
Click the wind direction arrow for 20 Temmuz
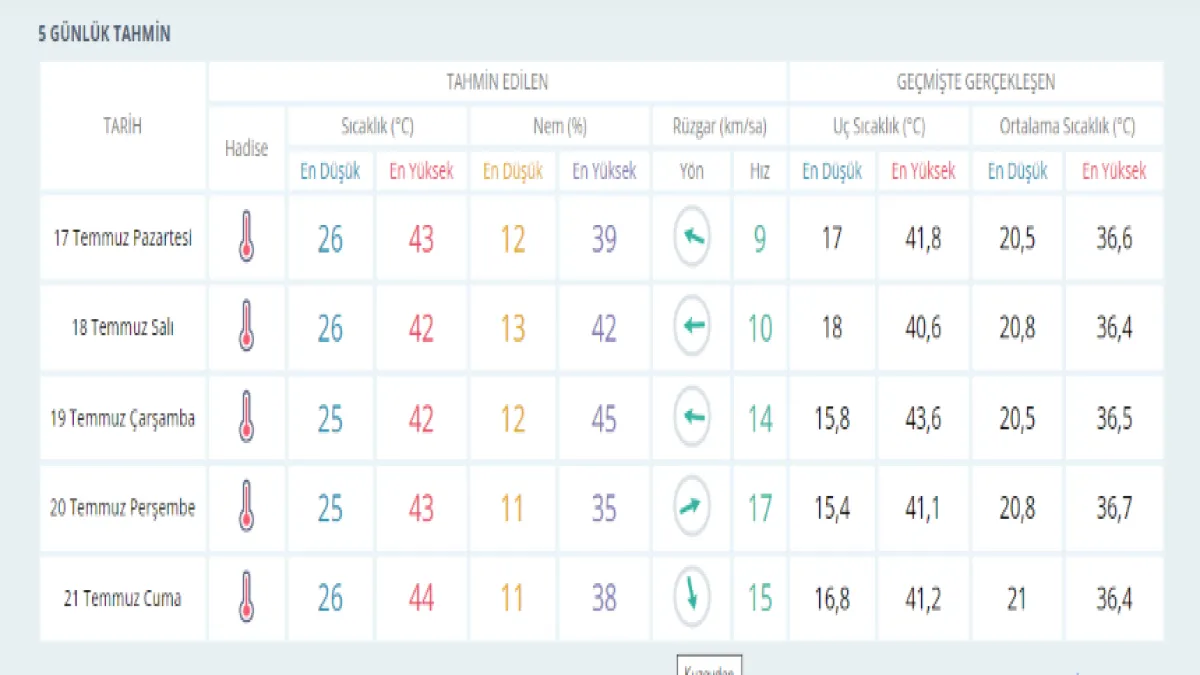692,507
